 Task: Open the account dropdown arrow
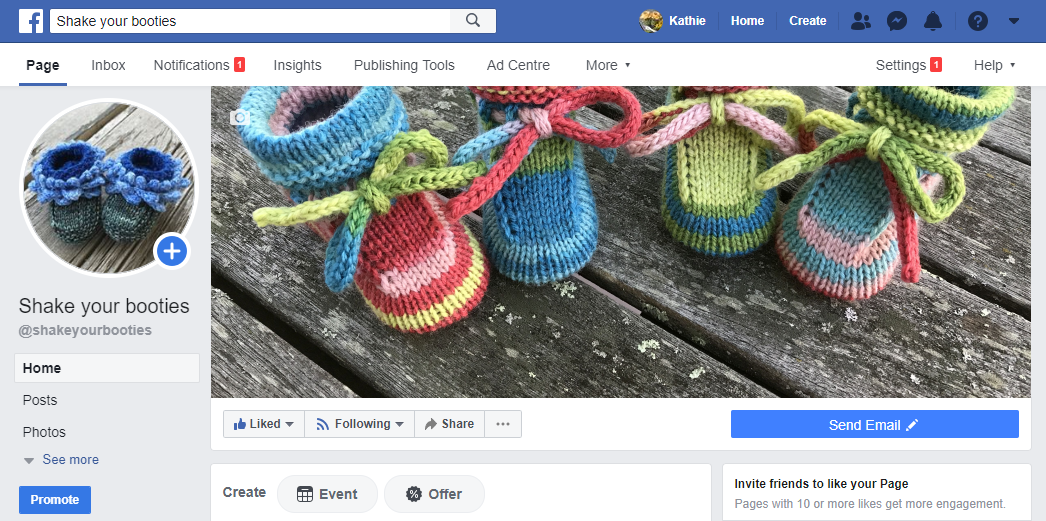pyautogui.click(x=1013, y=21)
